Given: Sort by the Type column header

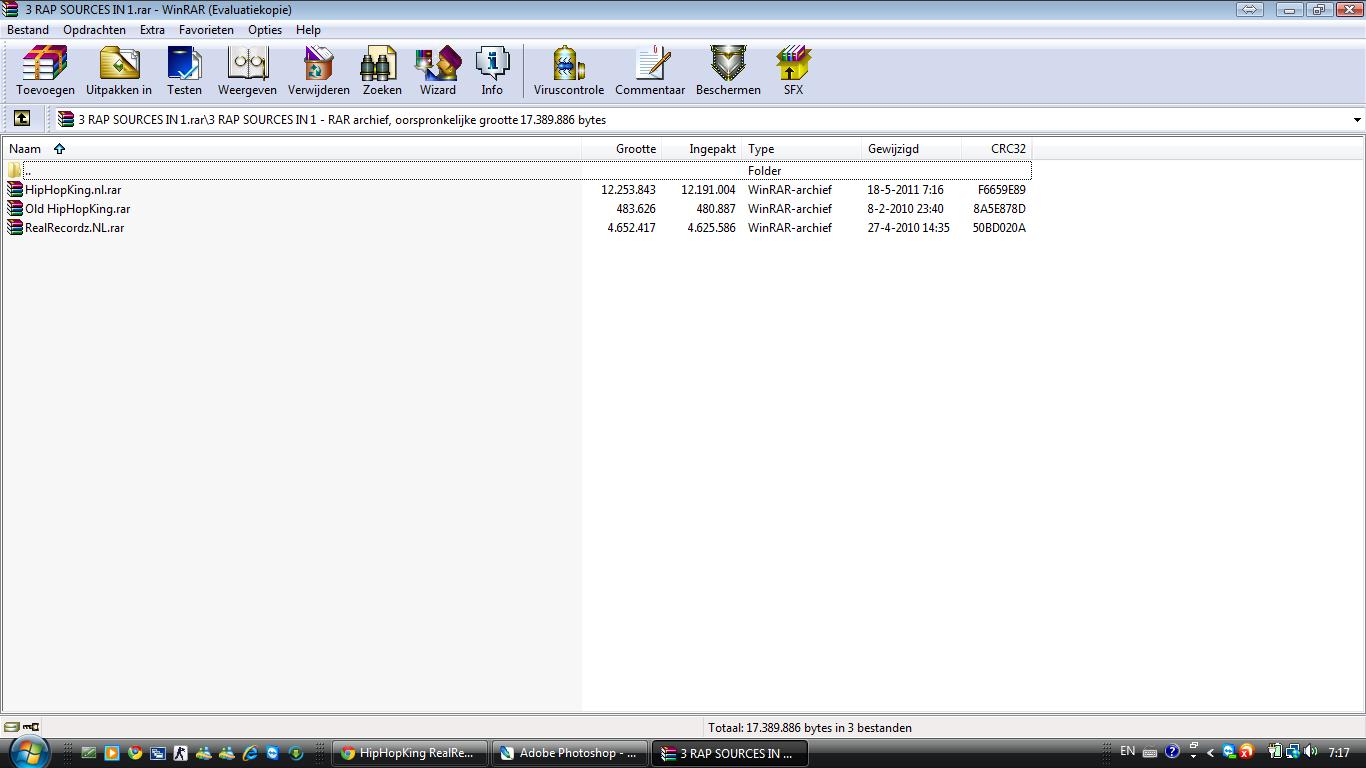Looking at the screenshot, I should point(802,149).
